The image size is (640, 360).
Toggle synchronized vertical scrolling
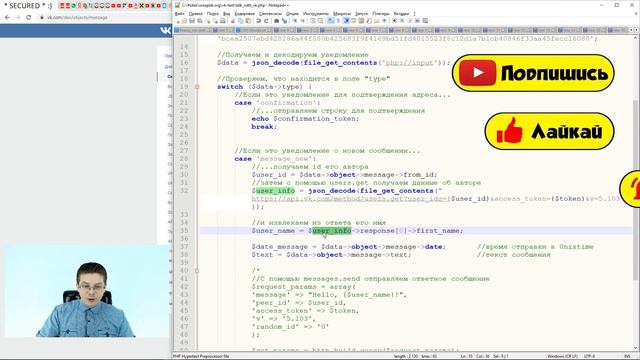click(x=312, y=21)
